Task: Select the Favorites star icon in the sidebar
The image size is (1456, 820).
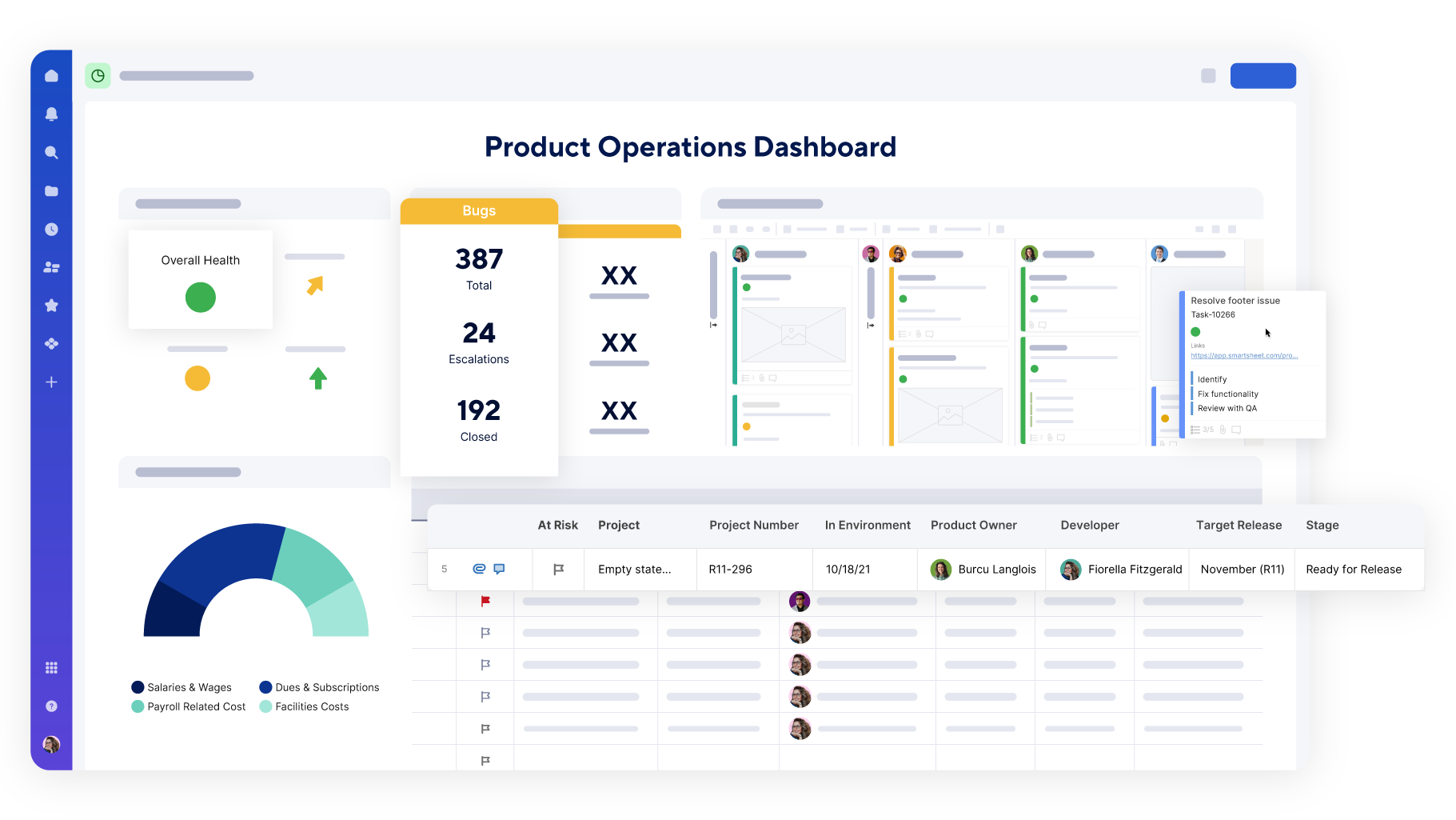Action: pos(51,305)
